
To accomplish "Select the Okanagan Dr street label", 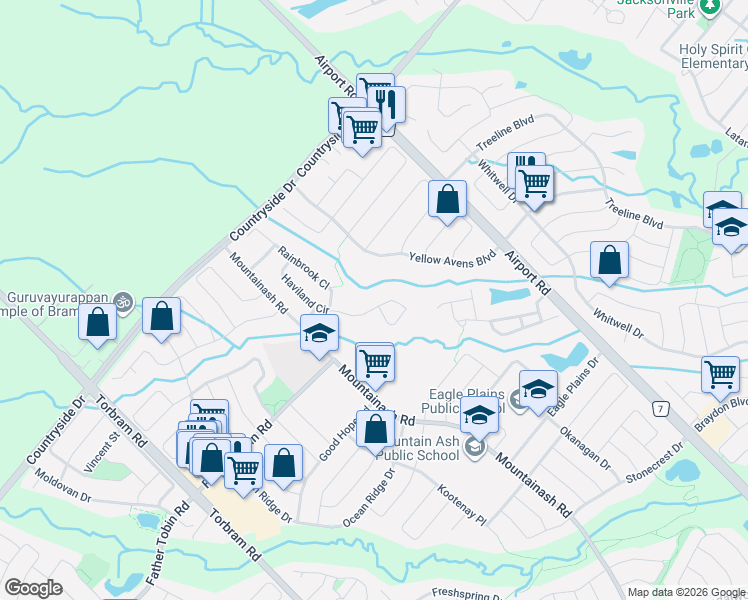I will click(x=585, y=448).
